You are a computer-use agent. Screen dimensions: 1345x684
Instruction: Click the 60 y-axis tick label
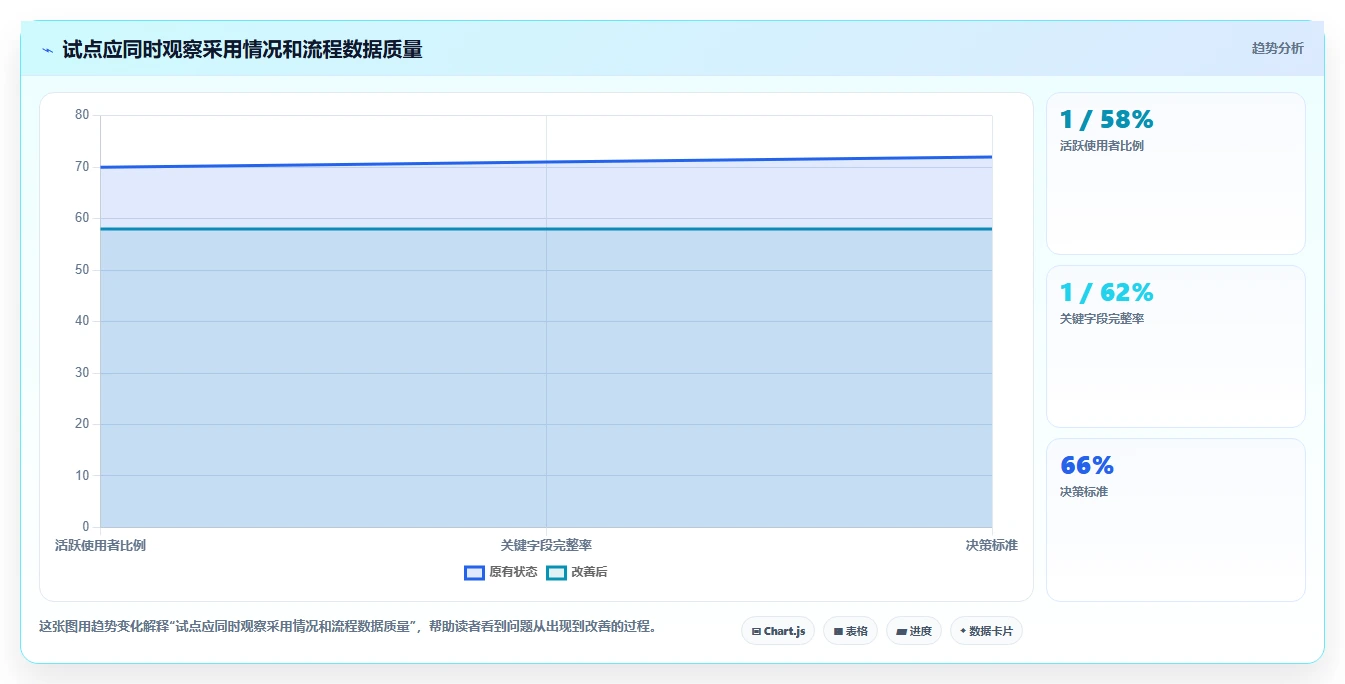click(x=82, y=218)
